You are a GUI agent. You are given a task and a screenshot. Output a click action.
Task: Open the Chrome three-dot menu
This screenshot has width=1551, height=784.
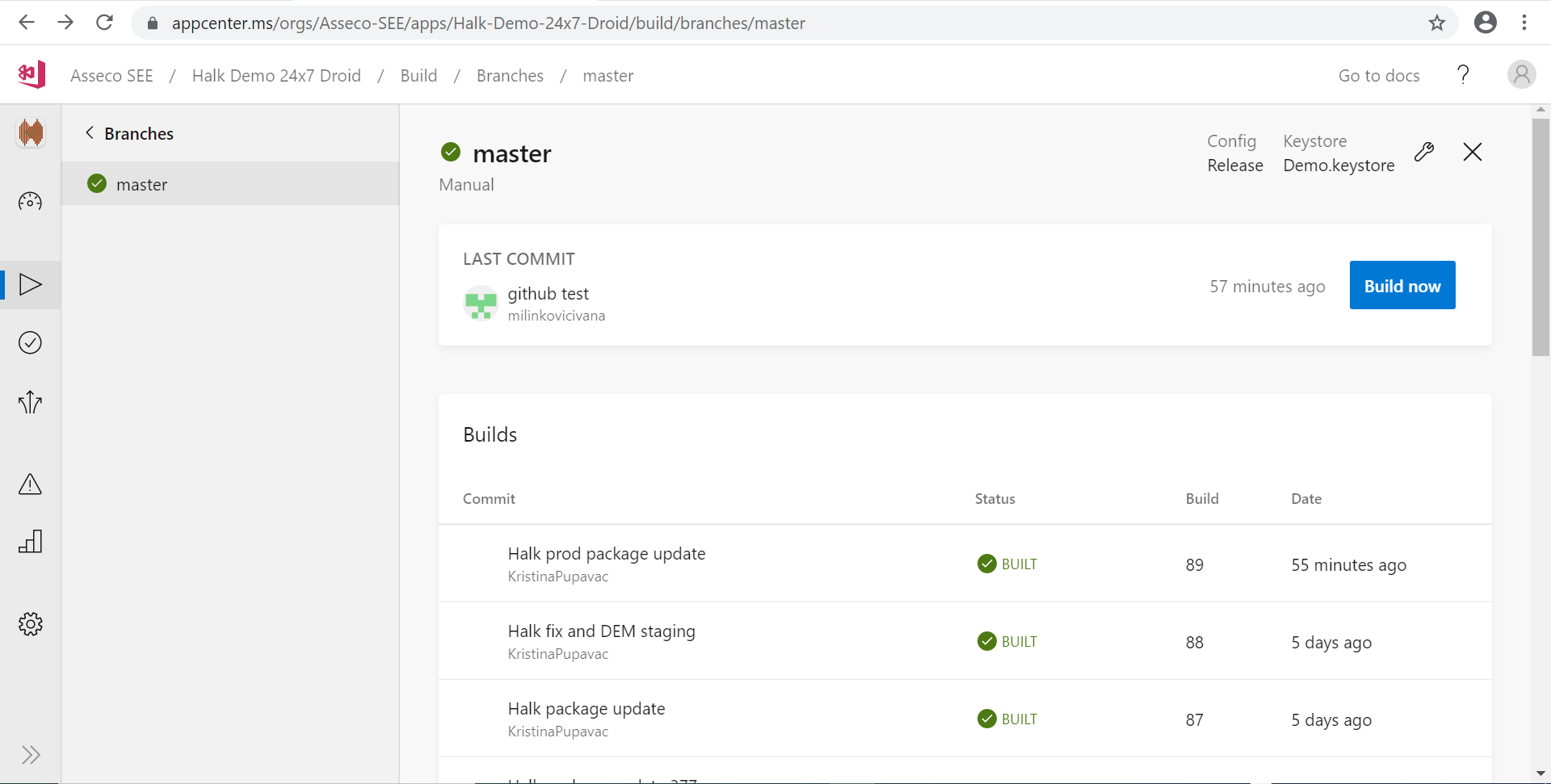(x=1524, y=23)
